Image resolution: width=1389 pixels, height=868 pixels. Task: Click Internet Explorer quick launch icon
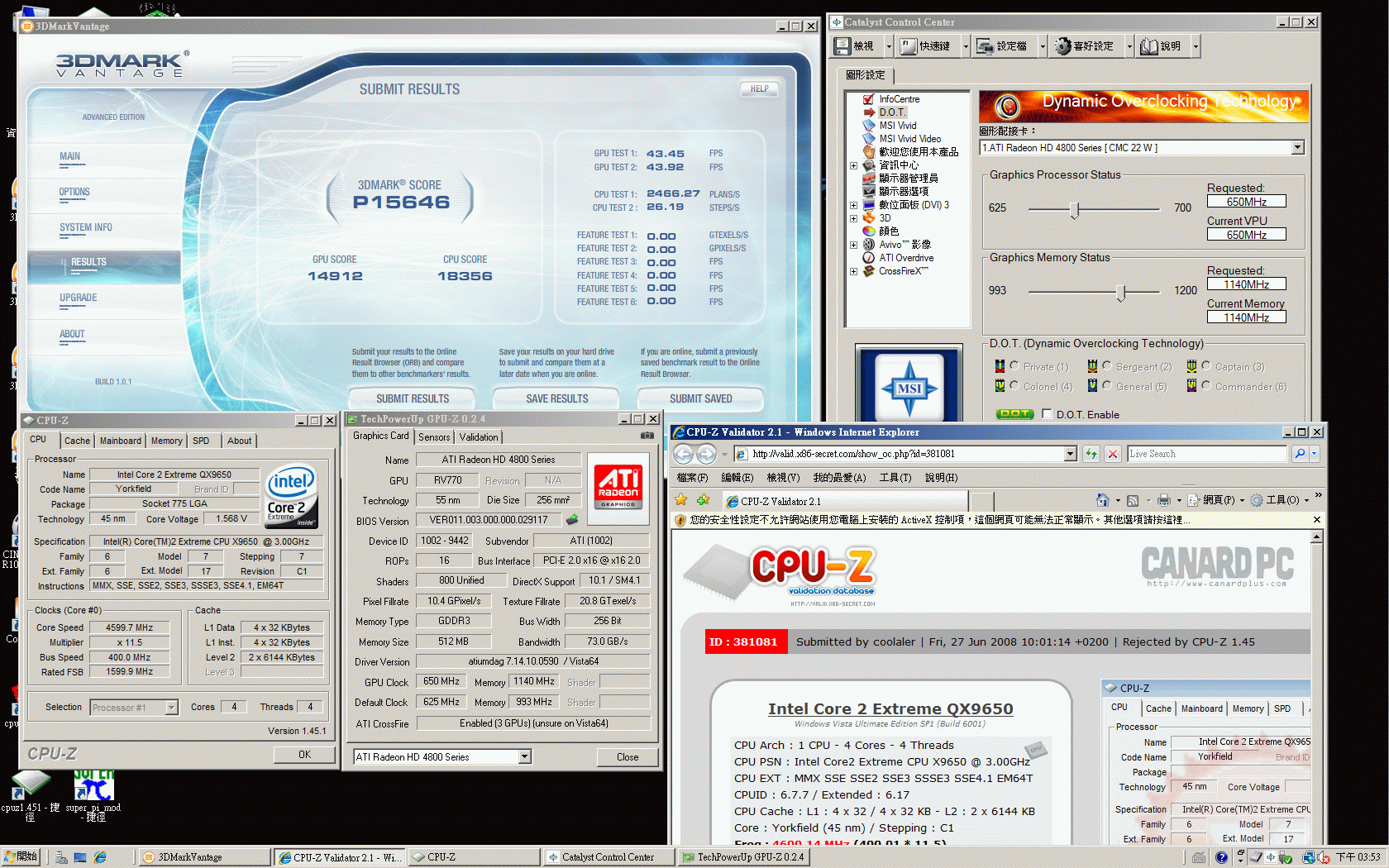click(x=100, y=857)
